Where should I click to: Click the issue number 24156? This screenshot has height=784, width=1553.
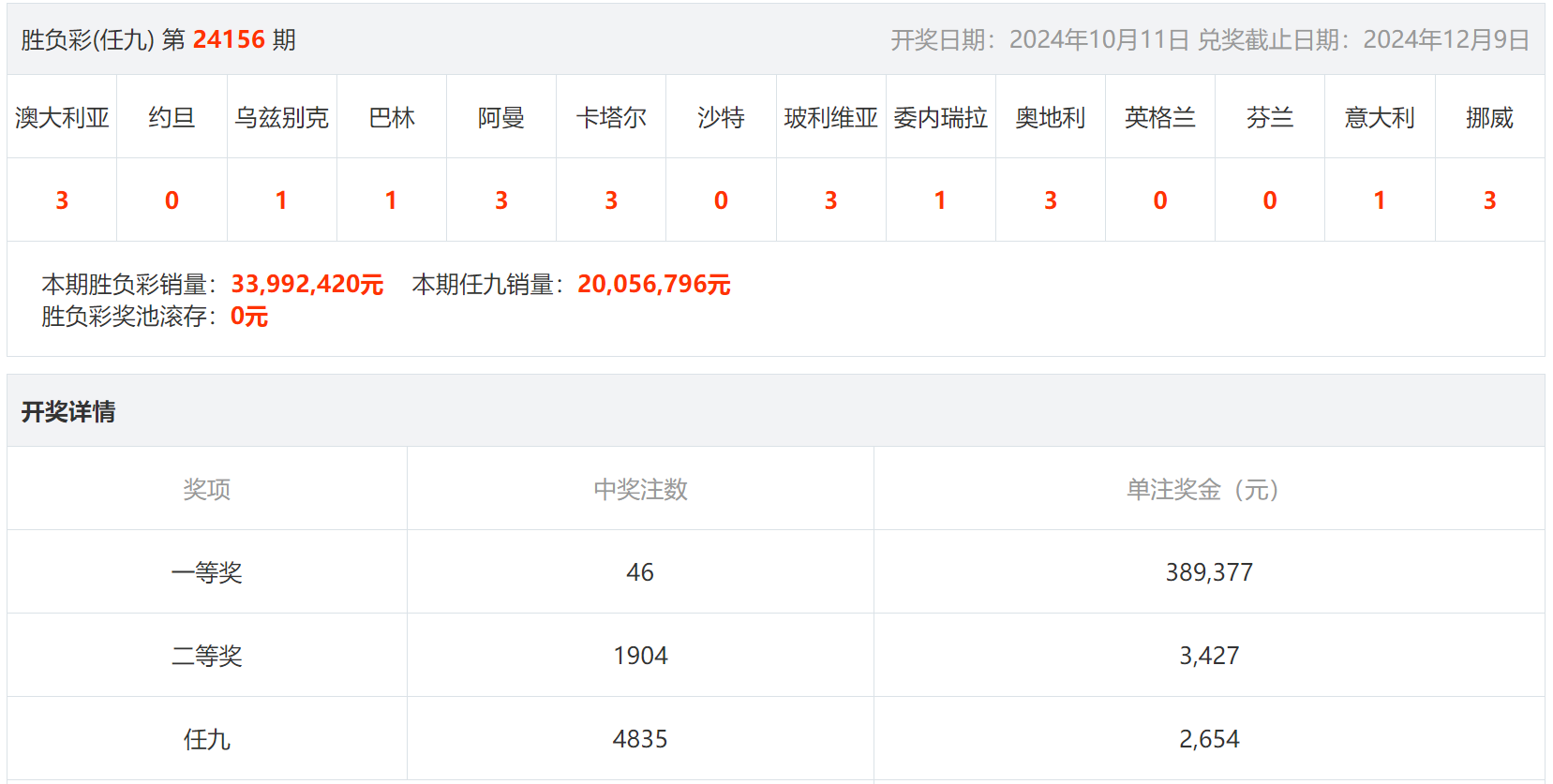pyautogui.click(x=229, y=39)
